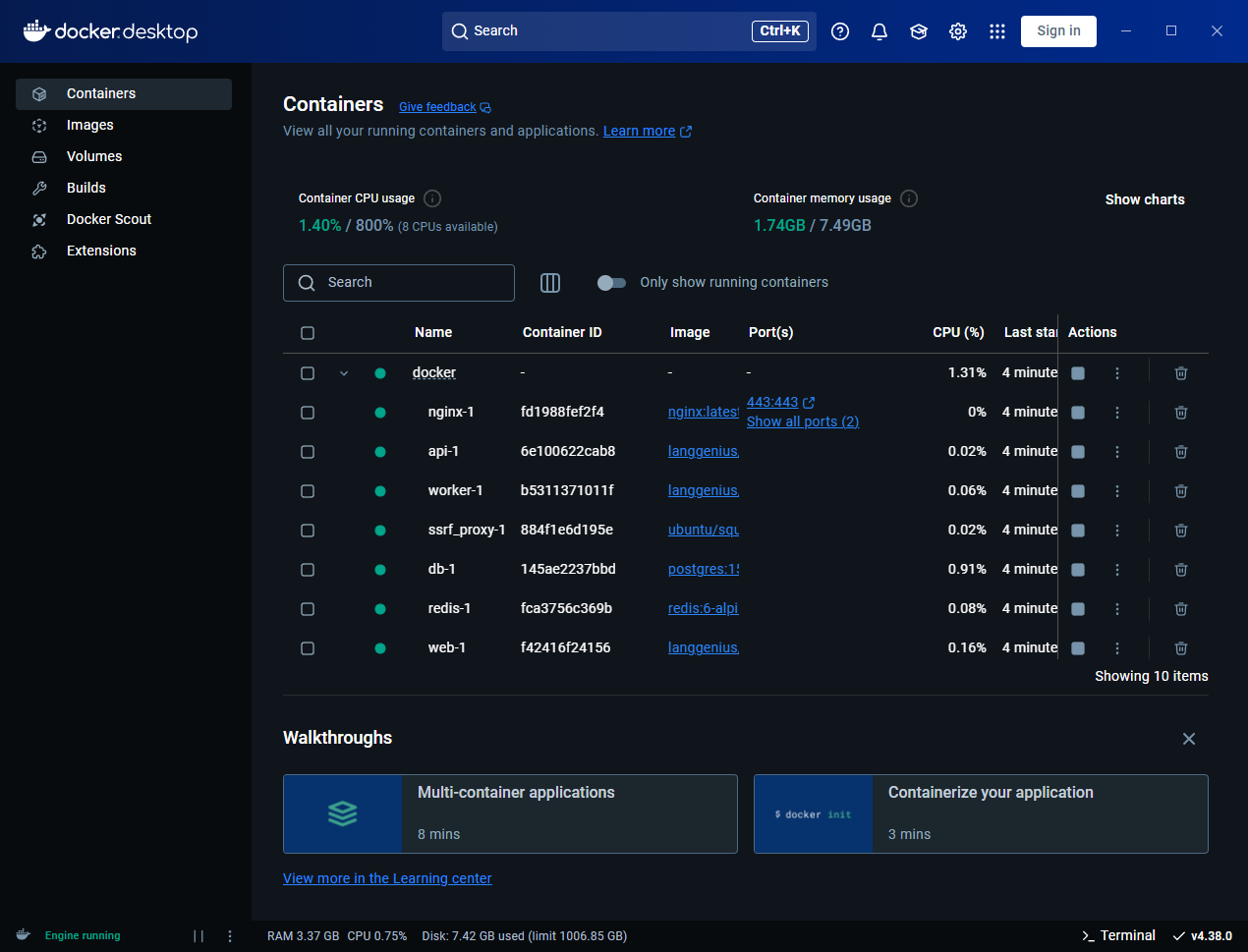Screen dimensions: 1248x952
Task: Open Settings gear icon in header
Action: [958, 31]
